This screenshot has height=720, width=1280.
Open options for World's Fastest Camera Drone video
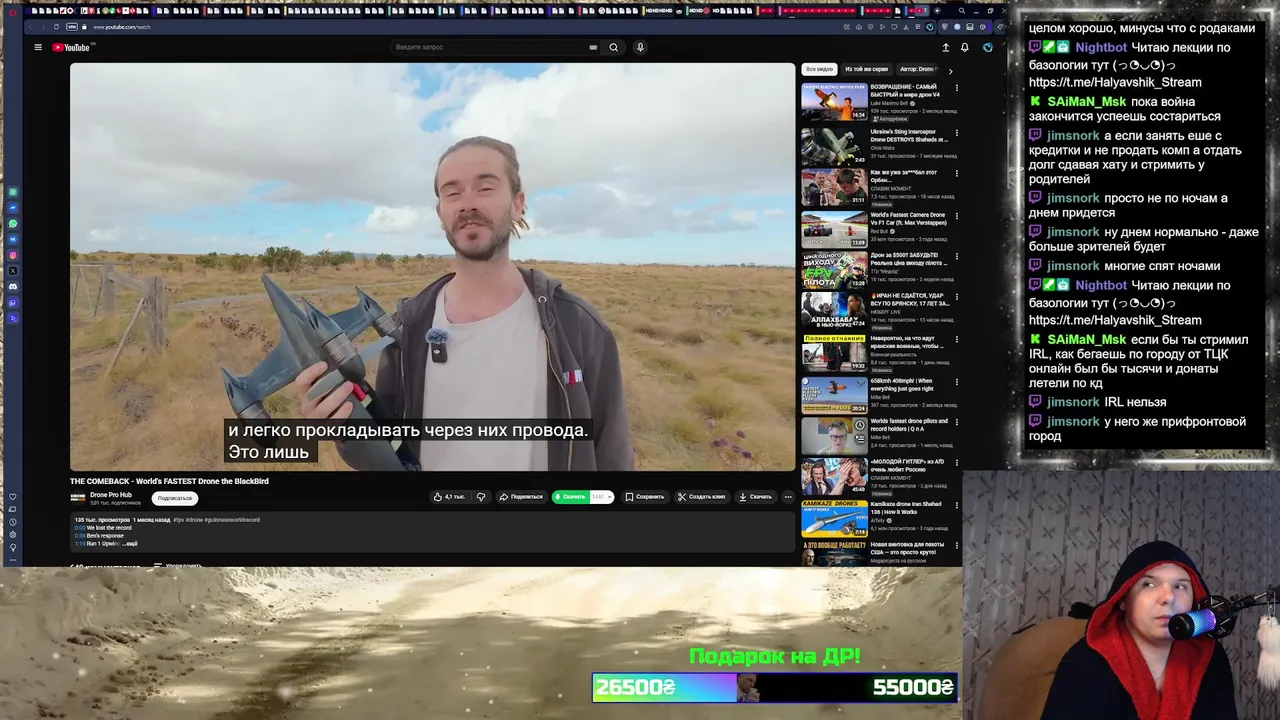click(x=956, y=215)
